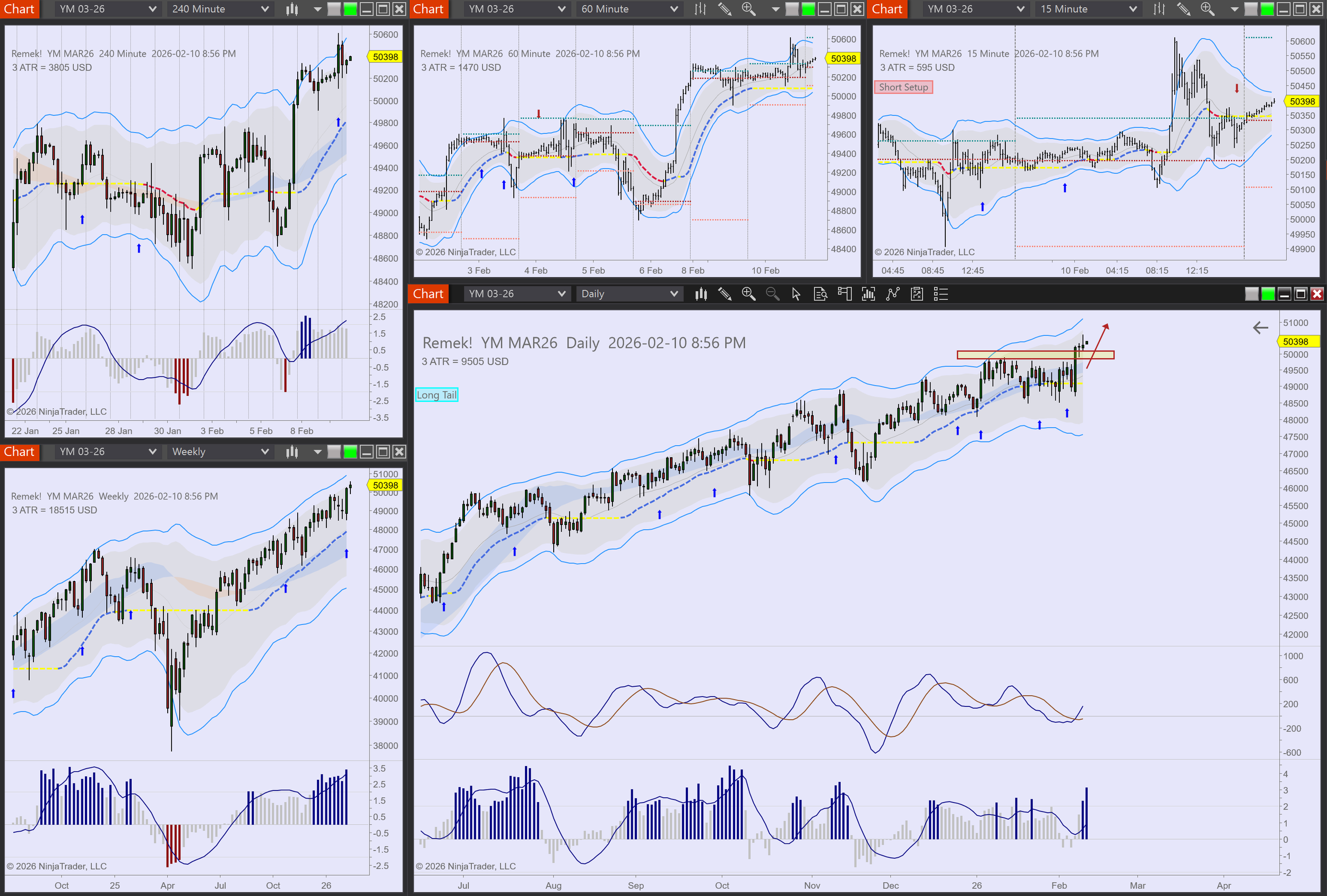Click the Long Tail label on Daily chart

(x=436, y=394)
